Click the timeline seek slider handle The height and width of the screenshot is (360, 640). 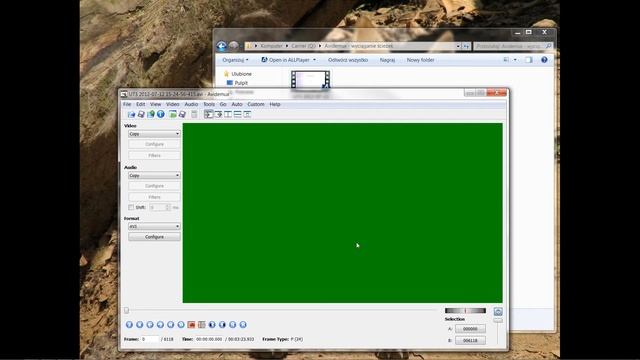[127, 311]
